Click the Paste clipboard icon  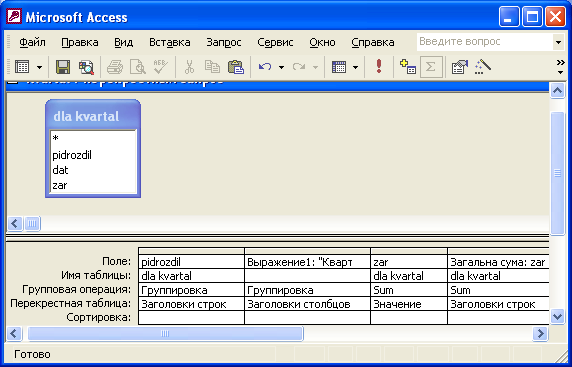pyautogui.click(x=236, y=67)
